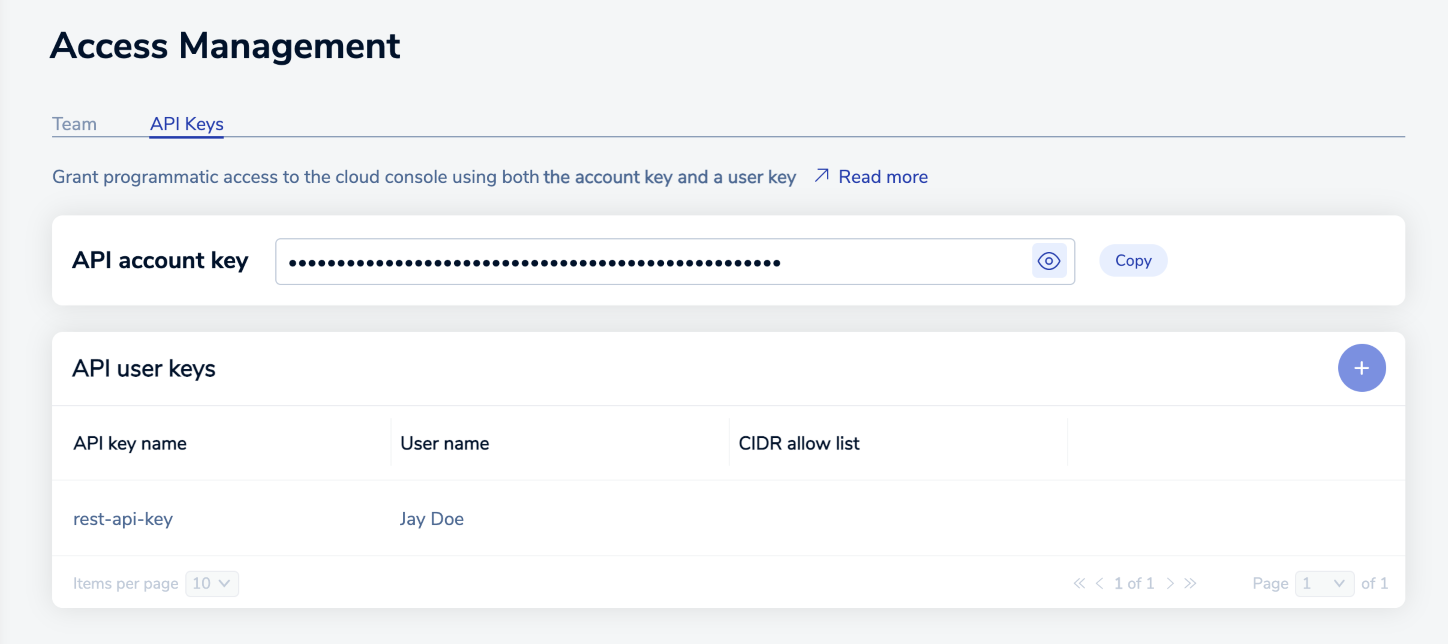Reveal the hidden API account key

(x=1048, y=261)
